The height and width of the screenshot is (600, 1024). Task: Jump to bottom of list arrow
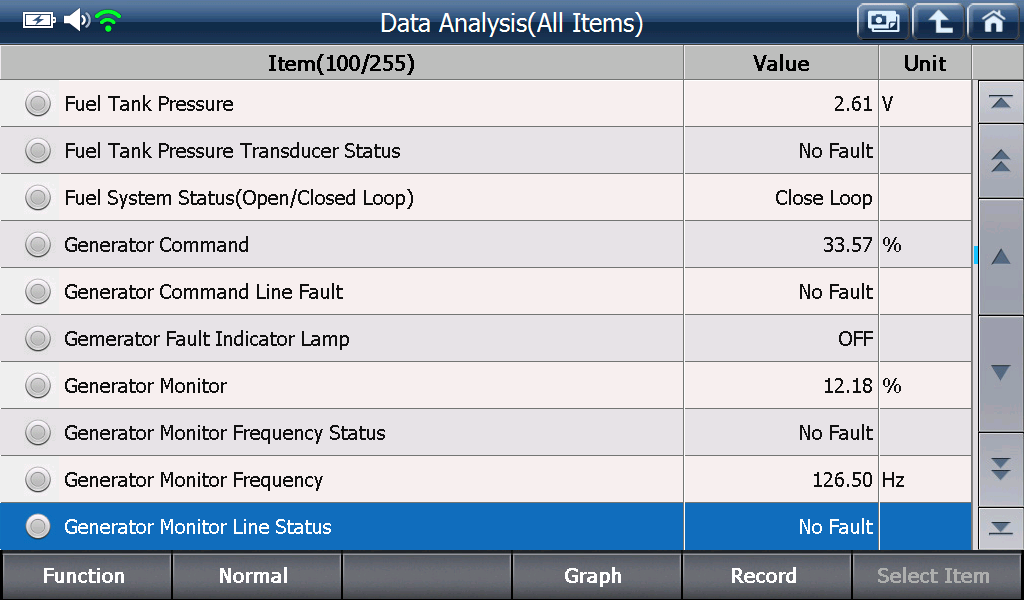pos(1000,528)
